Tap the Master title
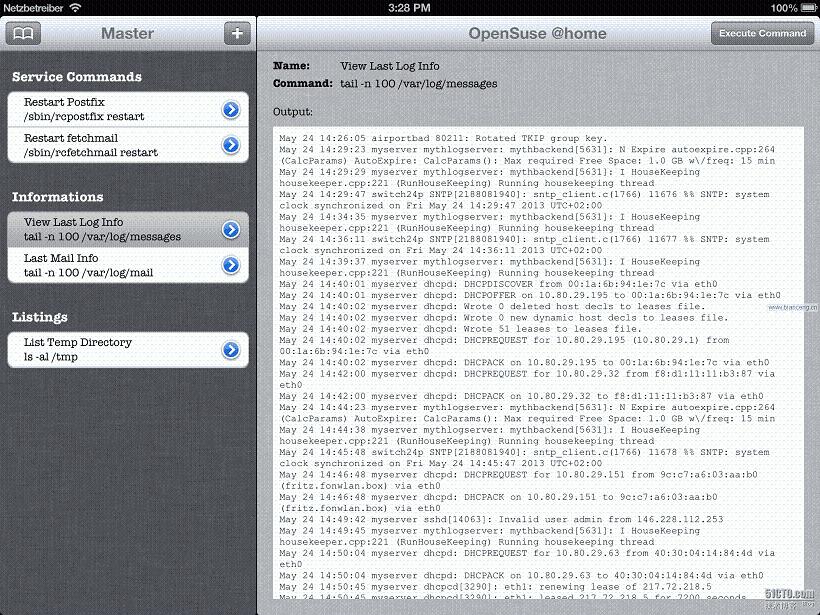This screenshot has height=615, width=820. [128, 33]
